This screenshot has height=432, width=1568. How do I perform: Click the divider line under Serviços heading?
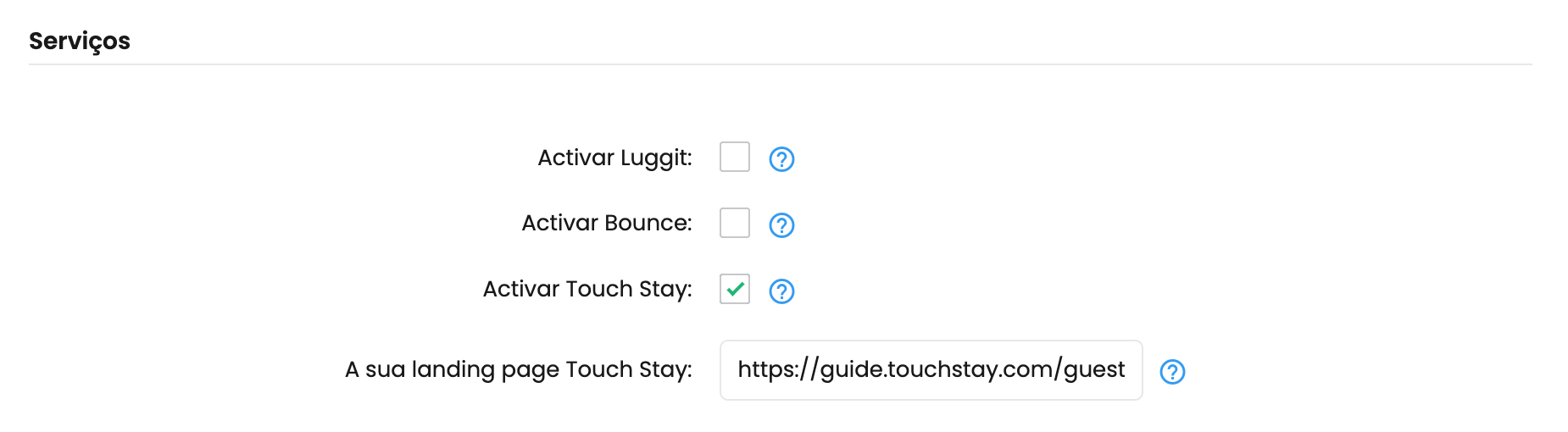click(781, 64)
